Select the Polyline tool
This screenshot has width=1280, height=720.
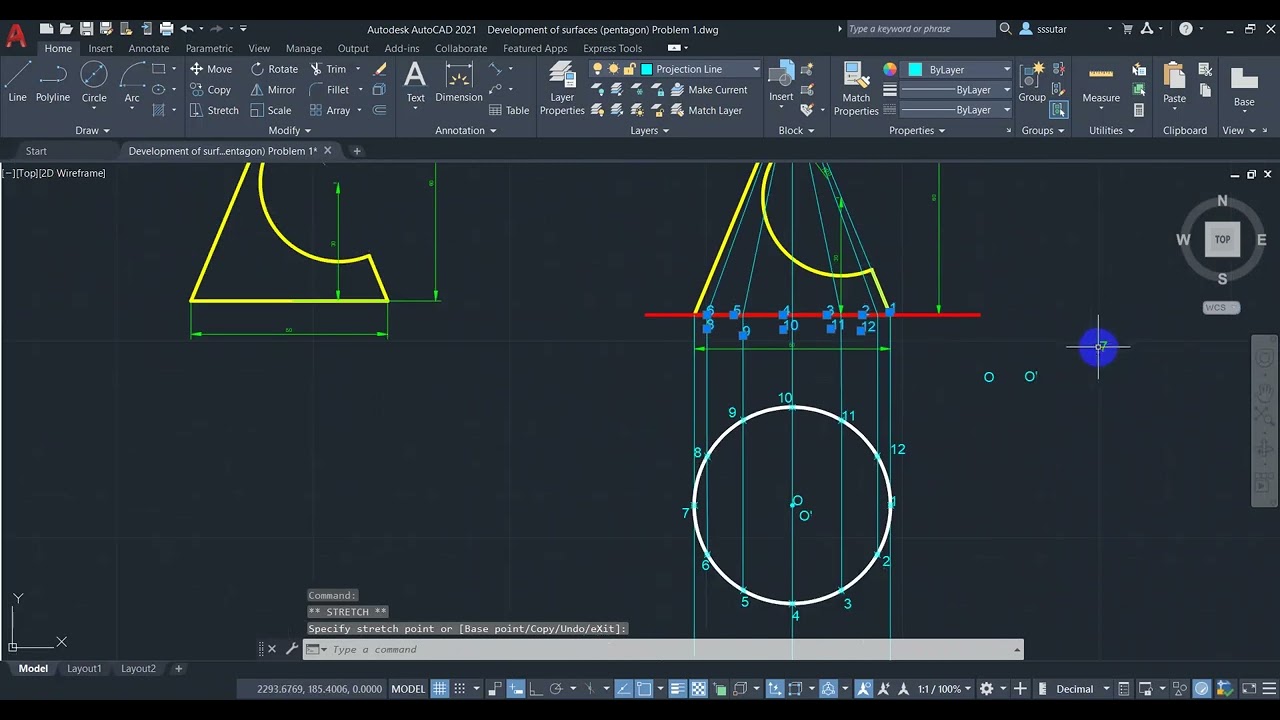tap(53, 82)
